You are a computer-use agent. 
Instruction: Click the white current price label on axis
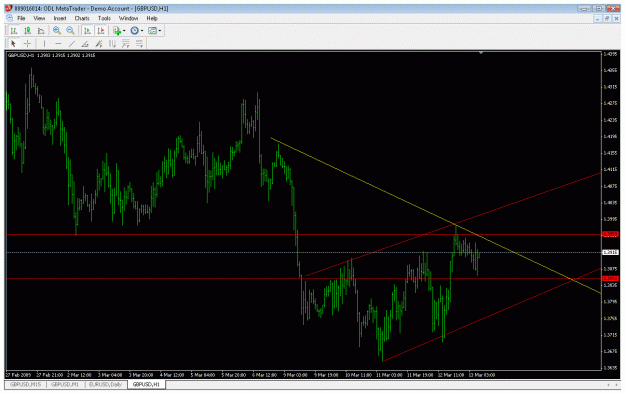610,252
